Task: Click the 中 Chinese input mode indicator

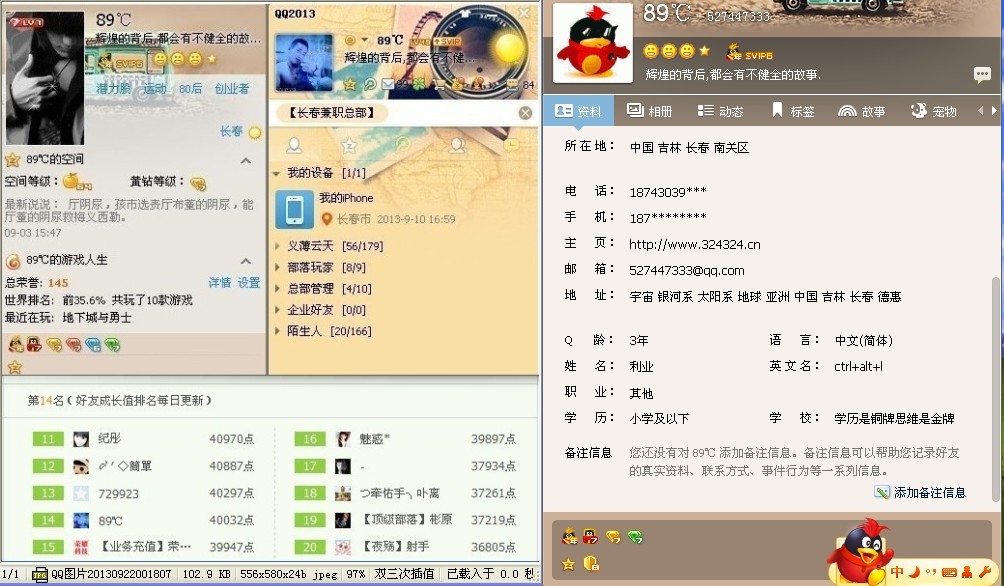Action: [897, 571]
